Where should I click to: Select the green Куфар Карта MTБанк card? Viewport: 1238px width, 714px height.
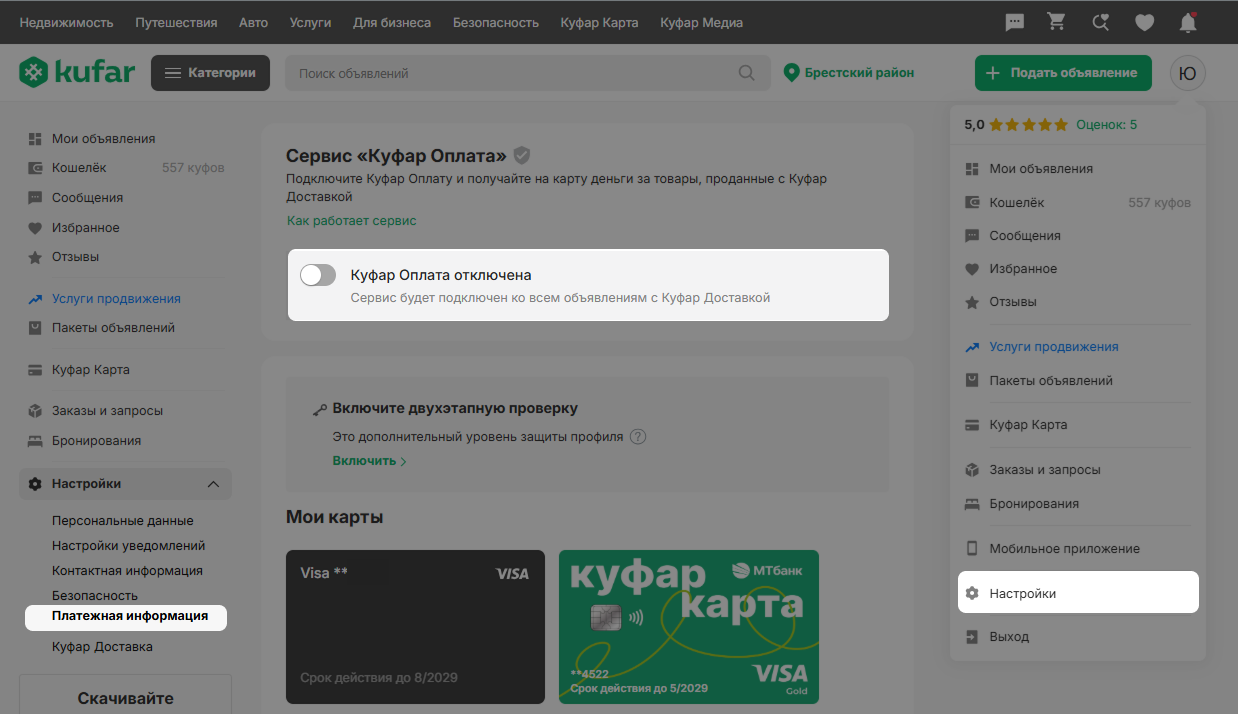click(x=689, y=627)
